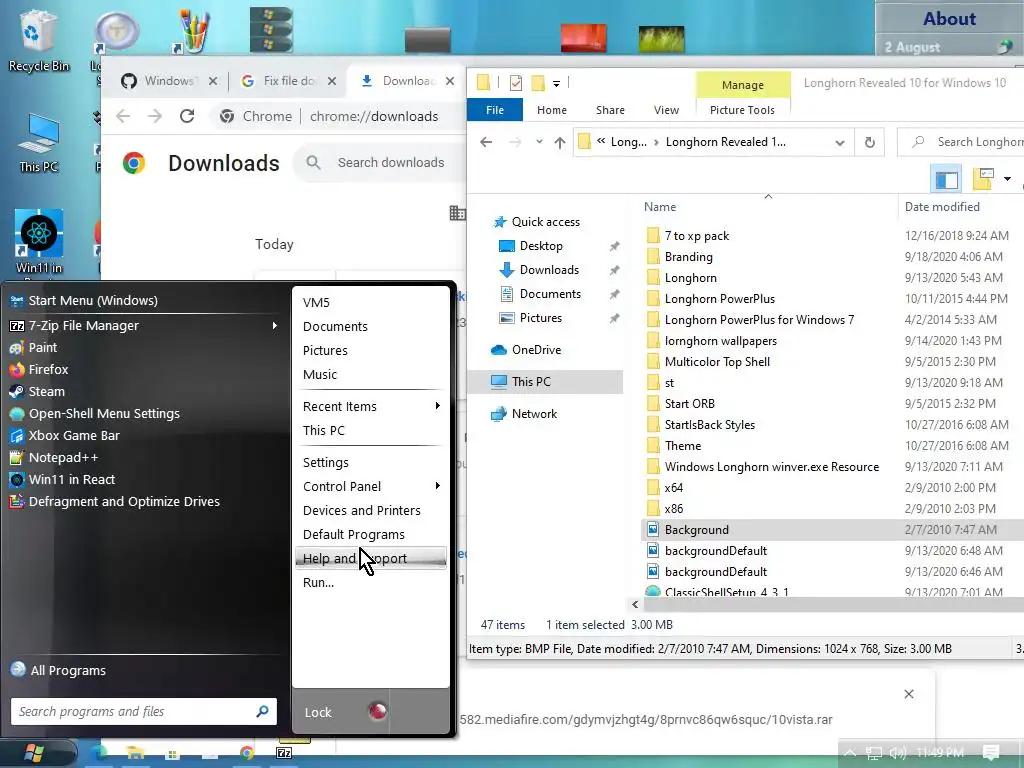The image size is (1024, 768).
Task: Open the address bar history dropdown
Action: (840, 142)
